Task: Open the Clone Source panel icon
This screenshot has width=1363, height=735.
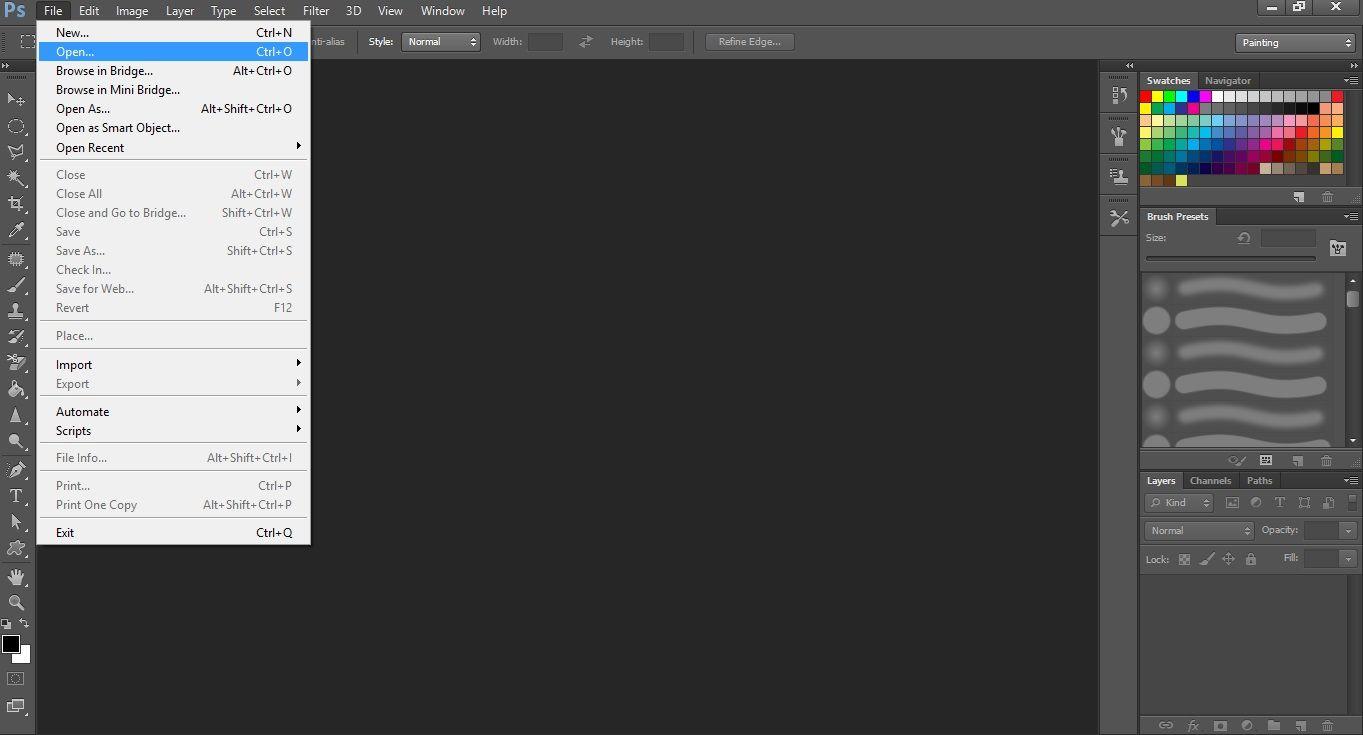Action: 1119,176
